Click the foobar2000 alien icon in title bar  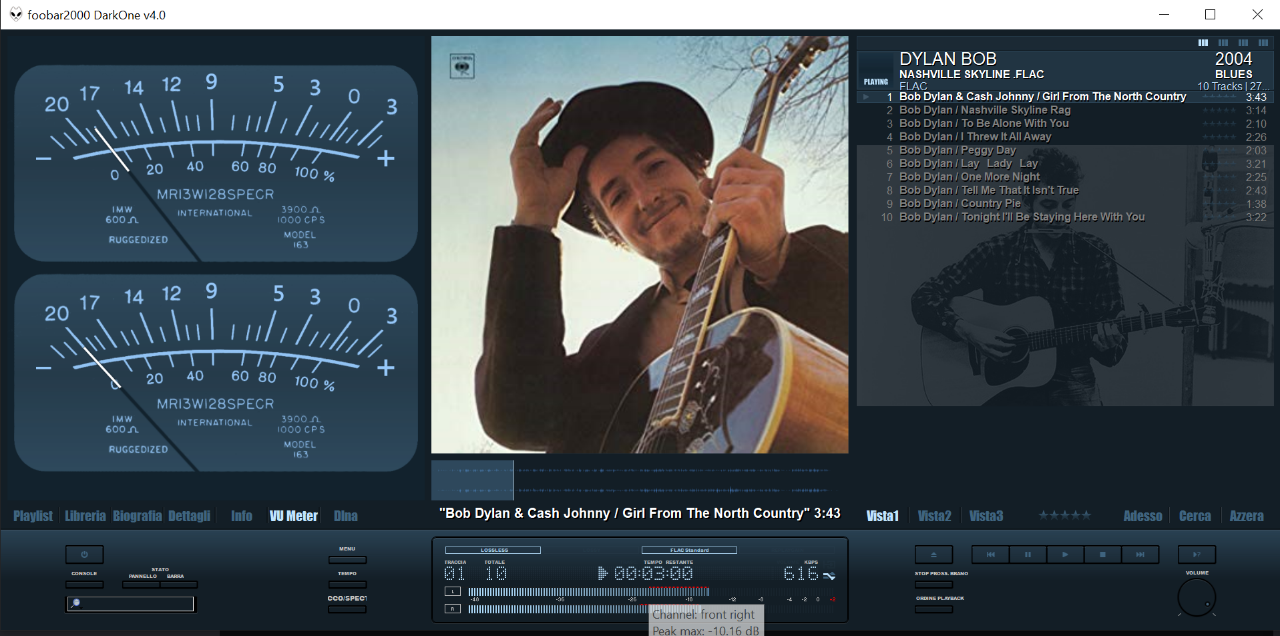[16, 14]
